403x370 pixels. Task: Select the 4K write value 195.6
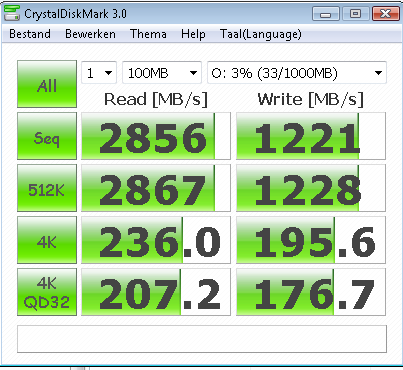(311, 240)
